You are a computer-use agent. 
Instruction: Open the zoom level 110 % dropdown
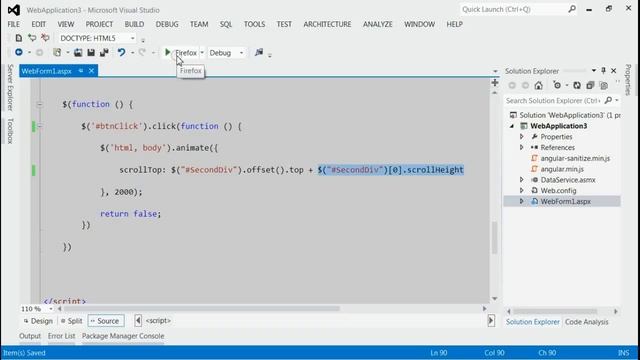pos(51,309)
